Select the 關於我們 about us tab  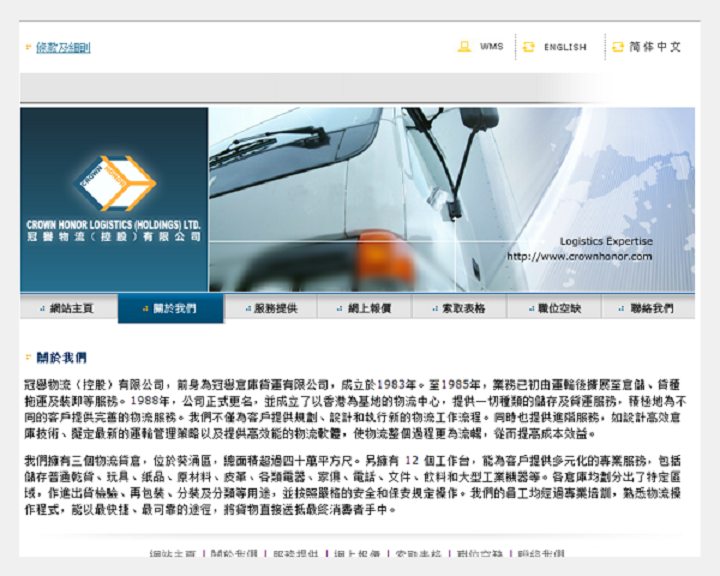tap(171, 308)
